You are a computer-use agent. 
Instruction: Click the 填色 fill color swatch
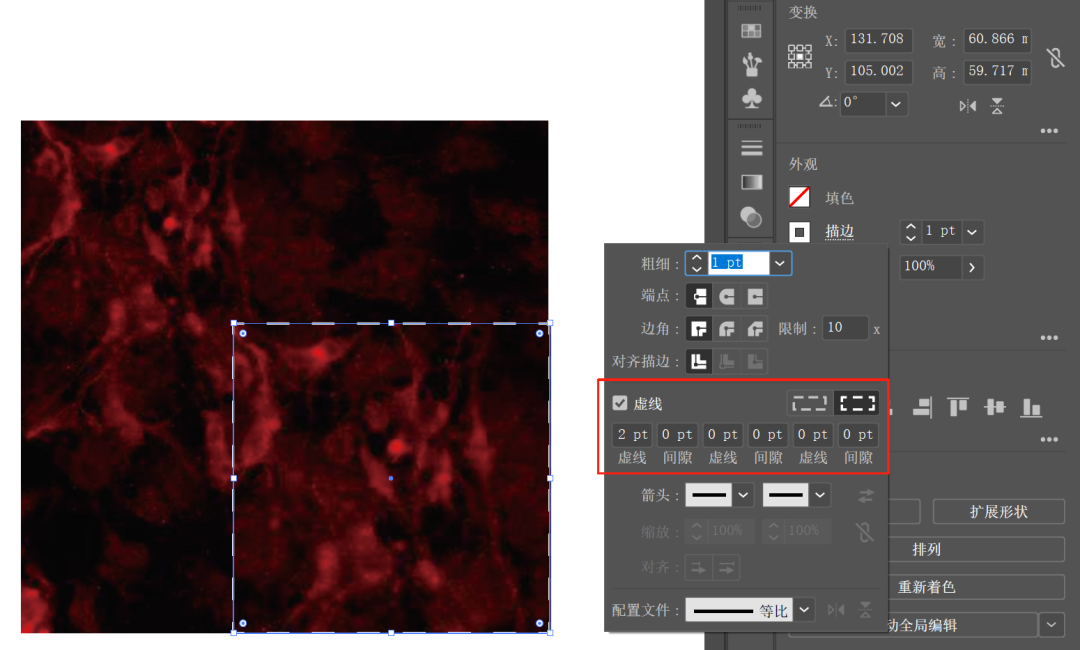(x=800, y=198)
